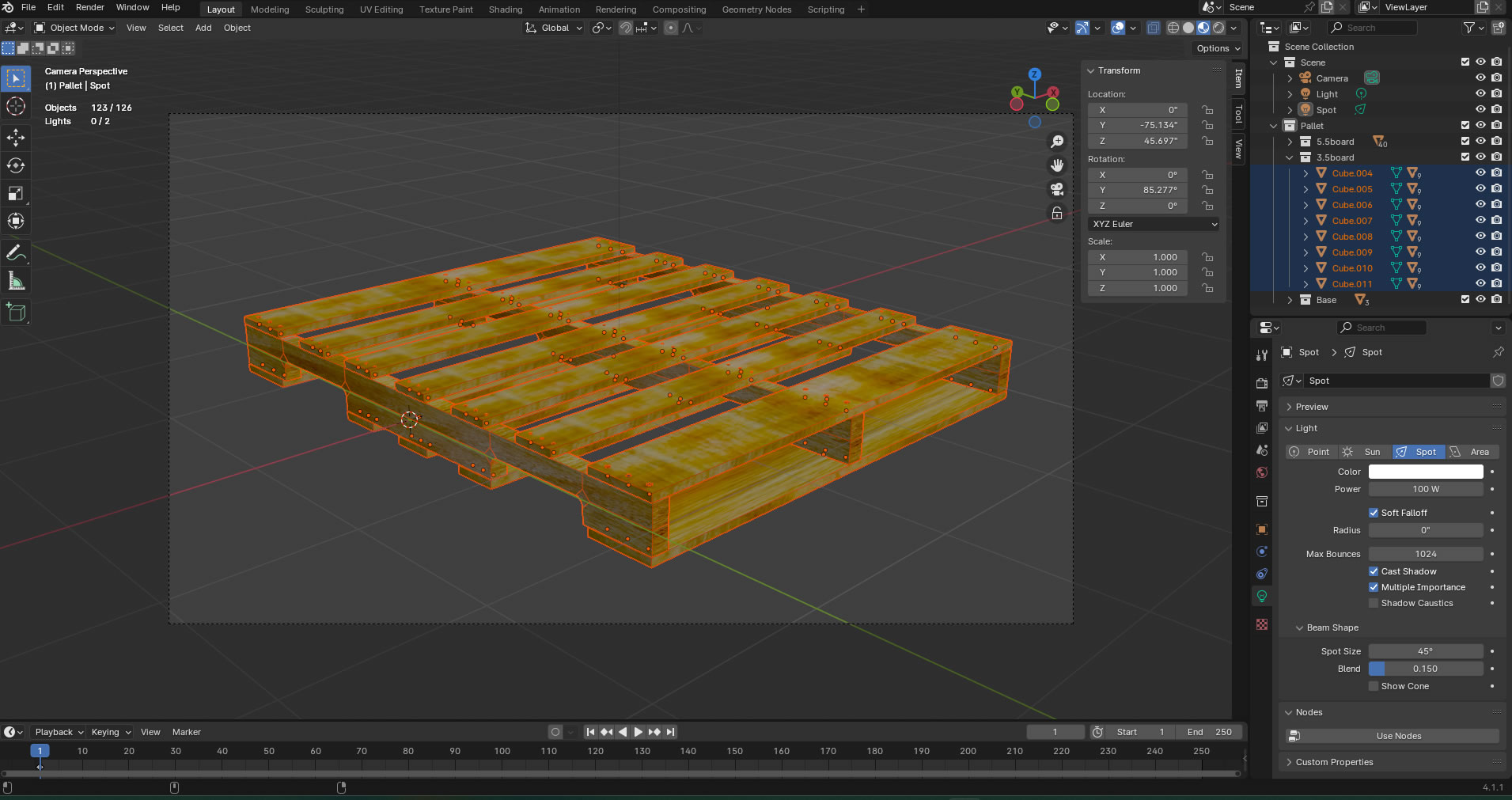Expand the Custom Properties panel
The height and width of the screenshot is (800, 1512).
1334,762
